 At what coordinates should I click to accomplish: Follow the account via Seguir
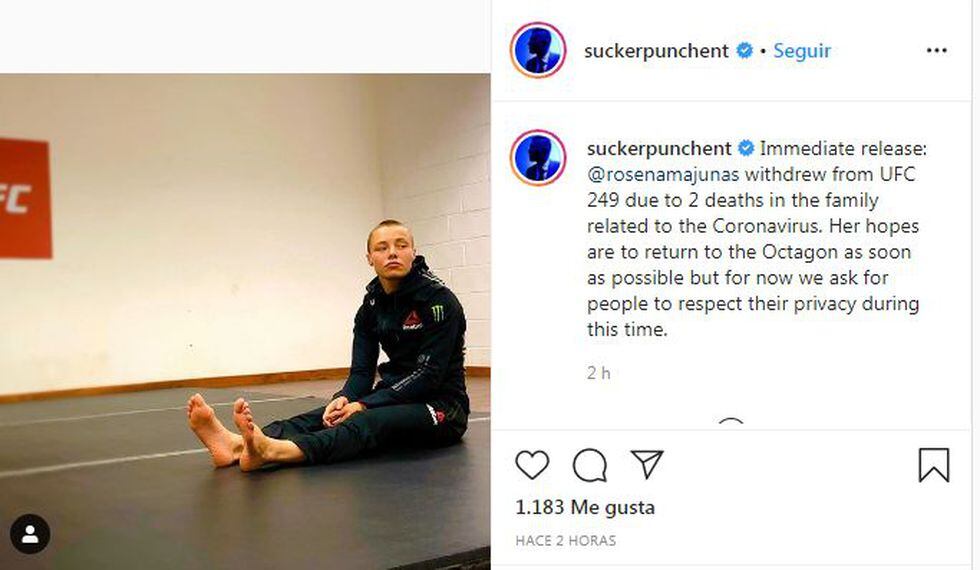pyautogui.click(x=802, y=51)
